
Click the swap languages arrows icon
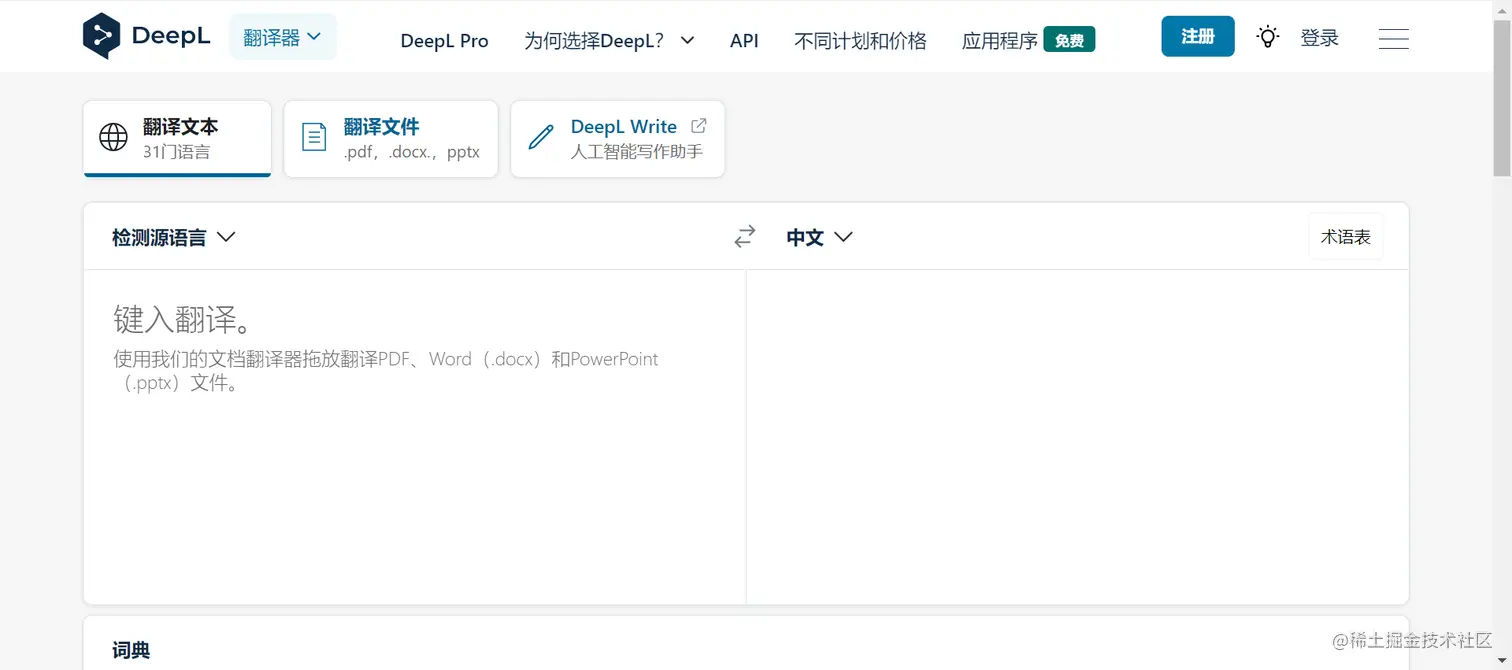coord(745,237)
